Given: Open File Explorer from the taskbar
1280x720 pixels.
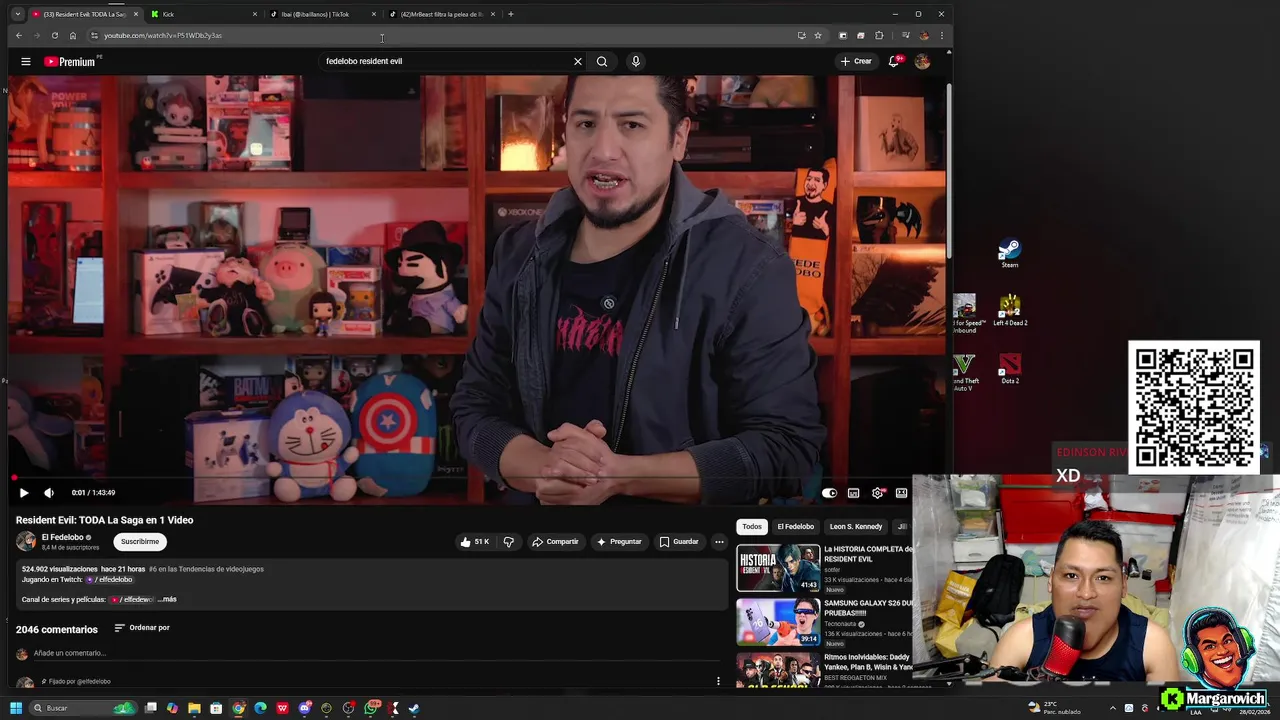Looking at the screenshot, I should [194, 708].
